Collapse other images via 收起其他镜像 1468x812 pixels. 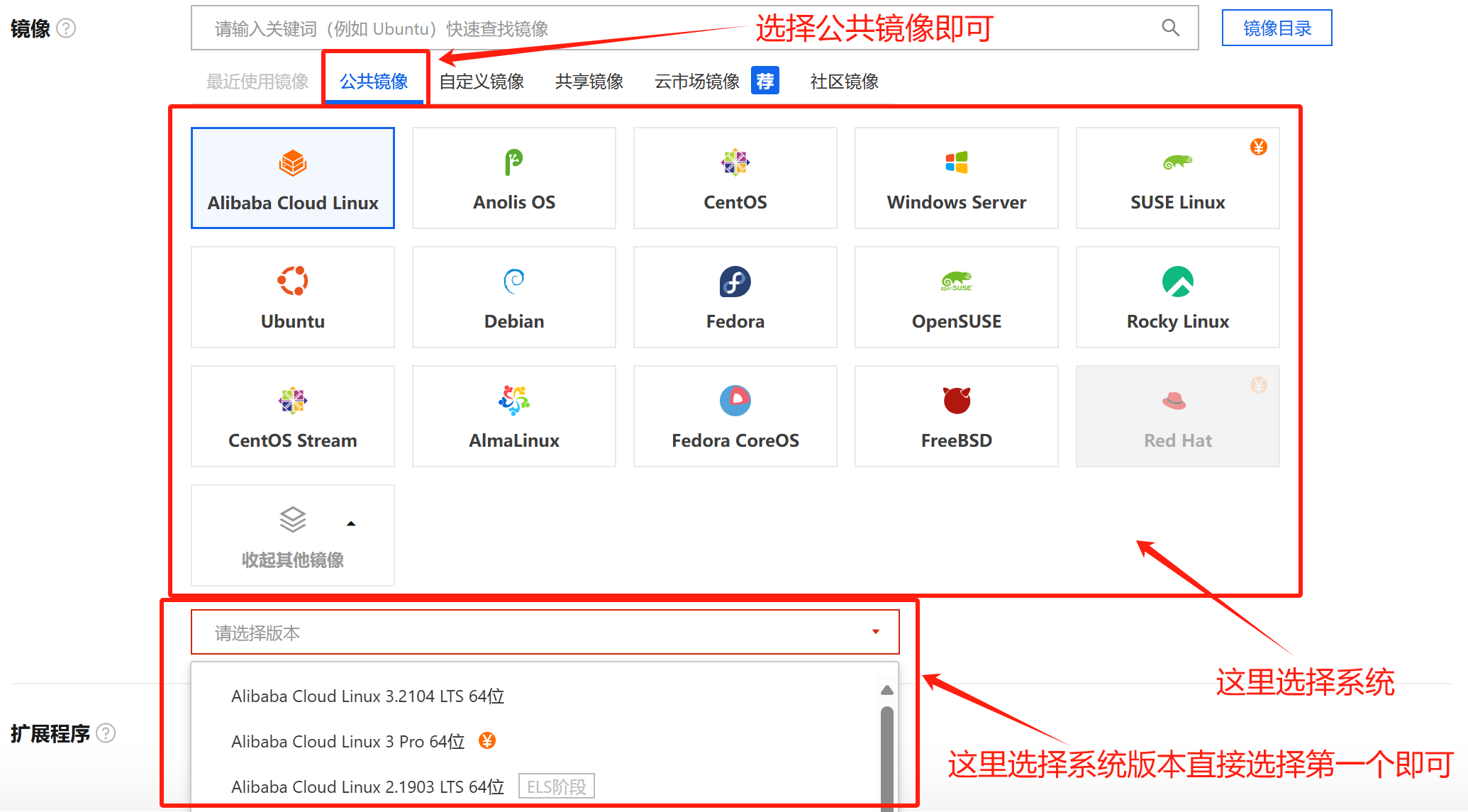292,535
